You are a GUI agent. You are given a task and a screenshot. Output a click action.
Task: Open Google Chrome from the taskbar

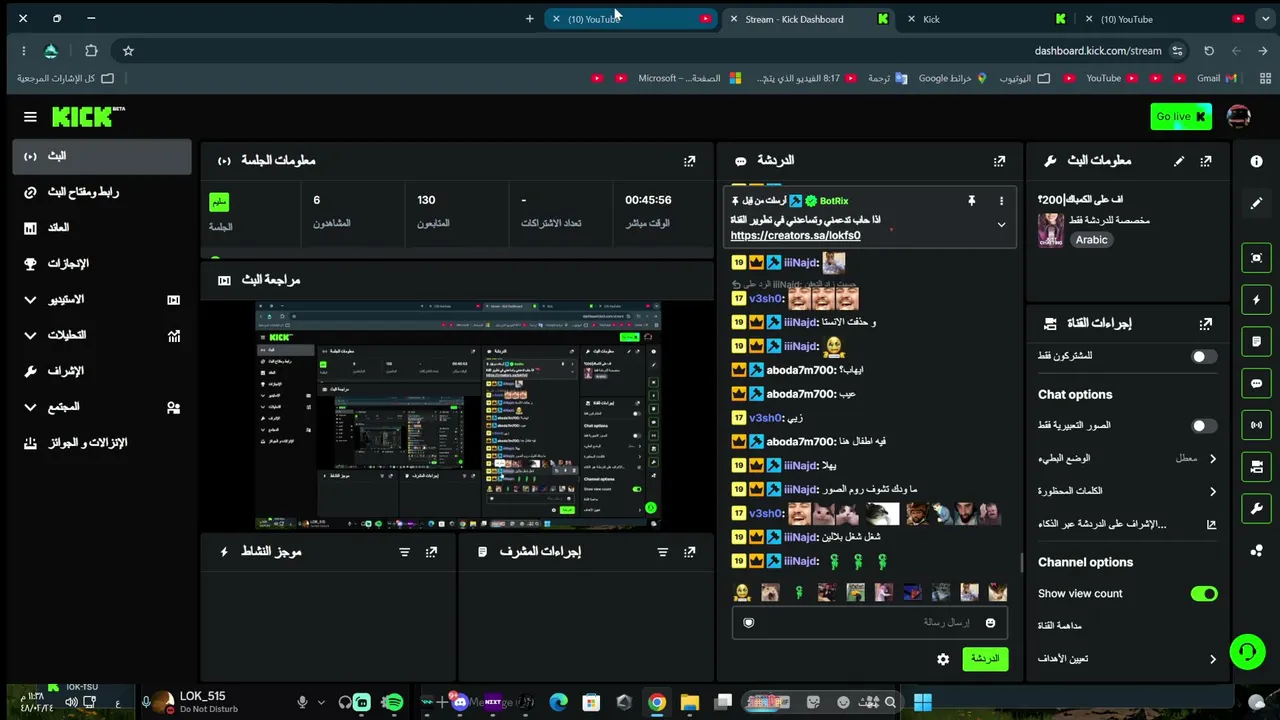[656, 703]
